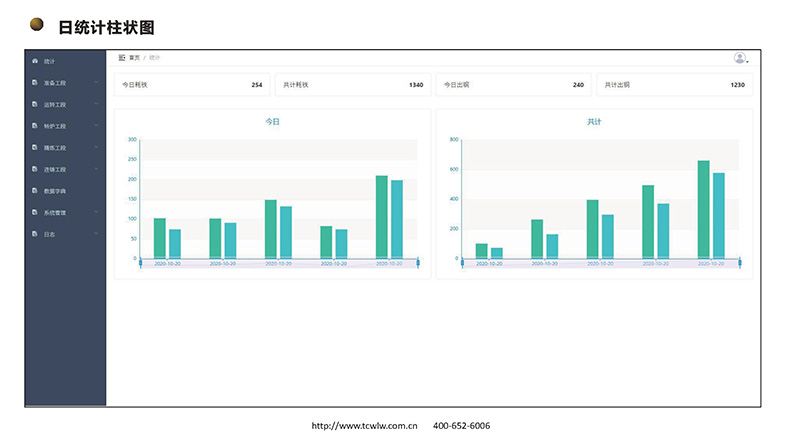Click the 400-652-6006 phone number

461,426
